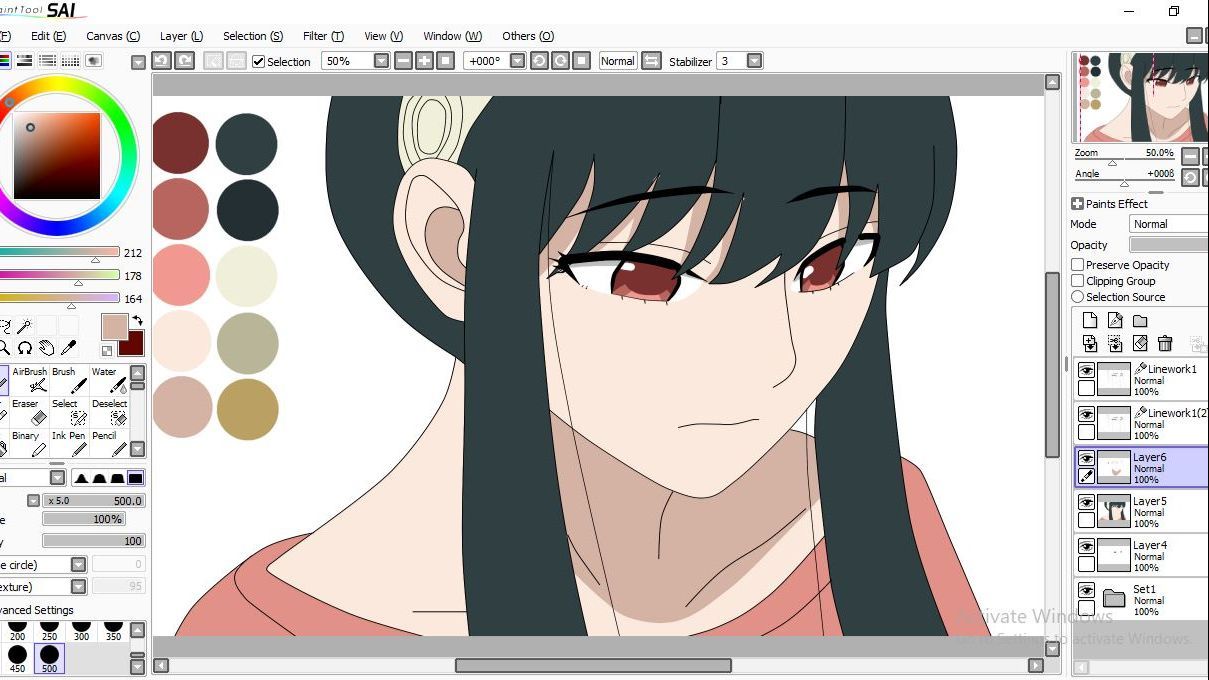Select the Binary pen tool

(x=29, y=444)
